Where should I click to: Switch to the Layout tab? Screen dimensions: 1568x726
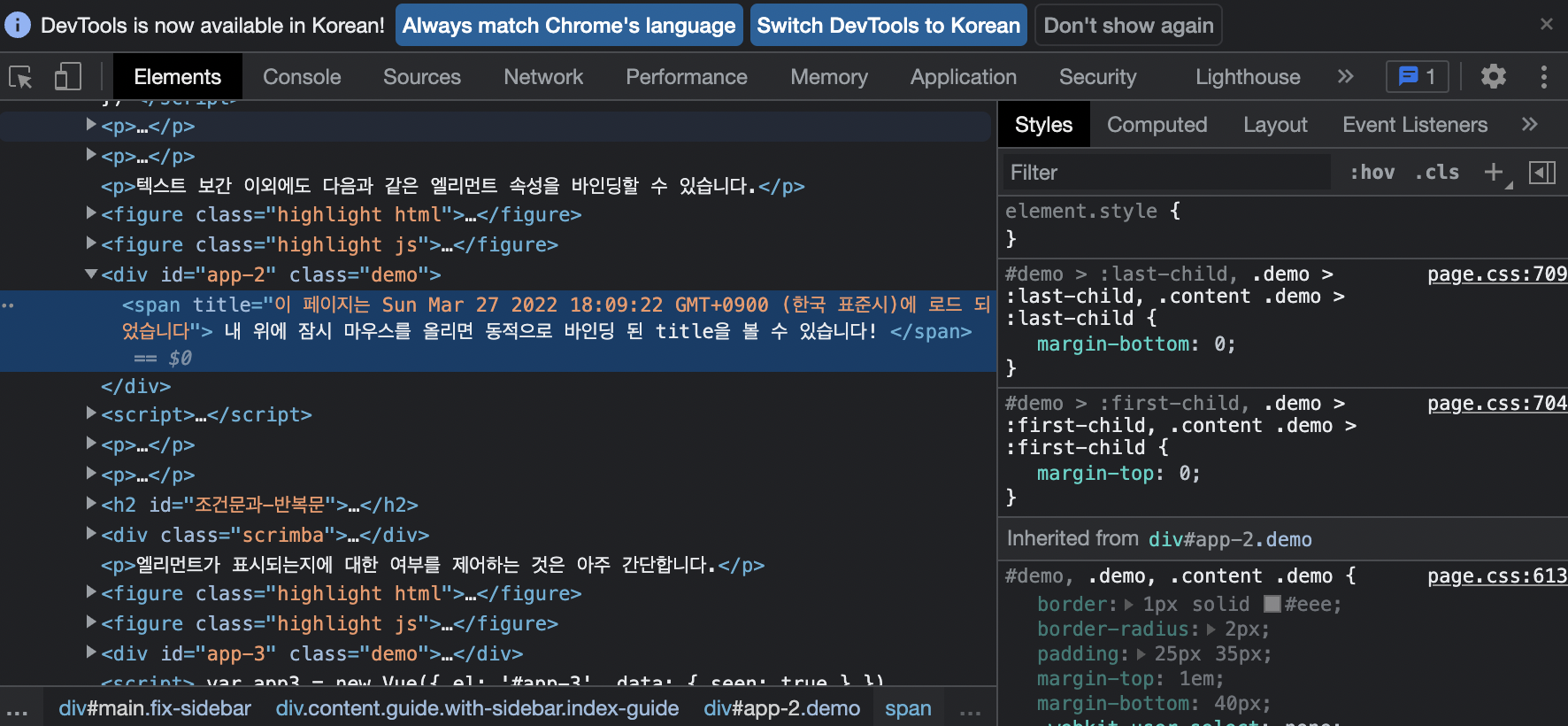point(1275,125)
